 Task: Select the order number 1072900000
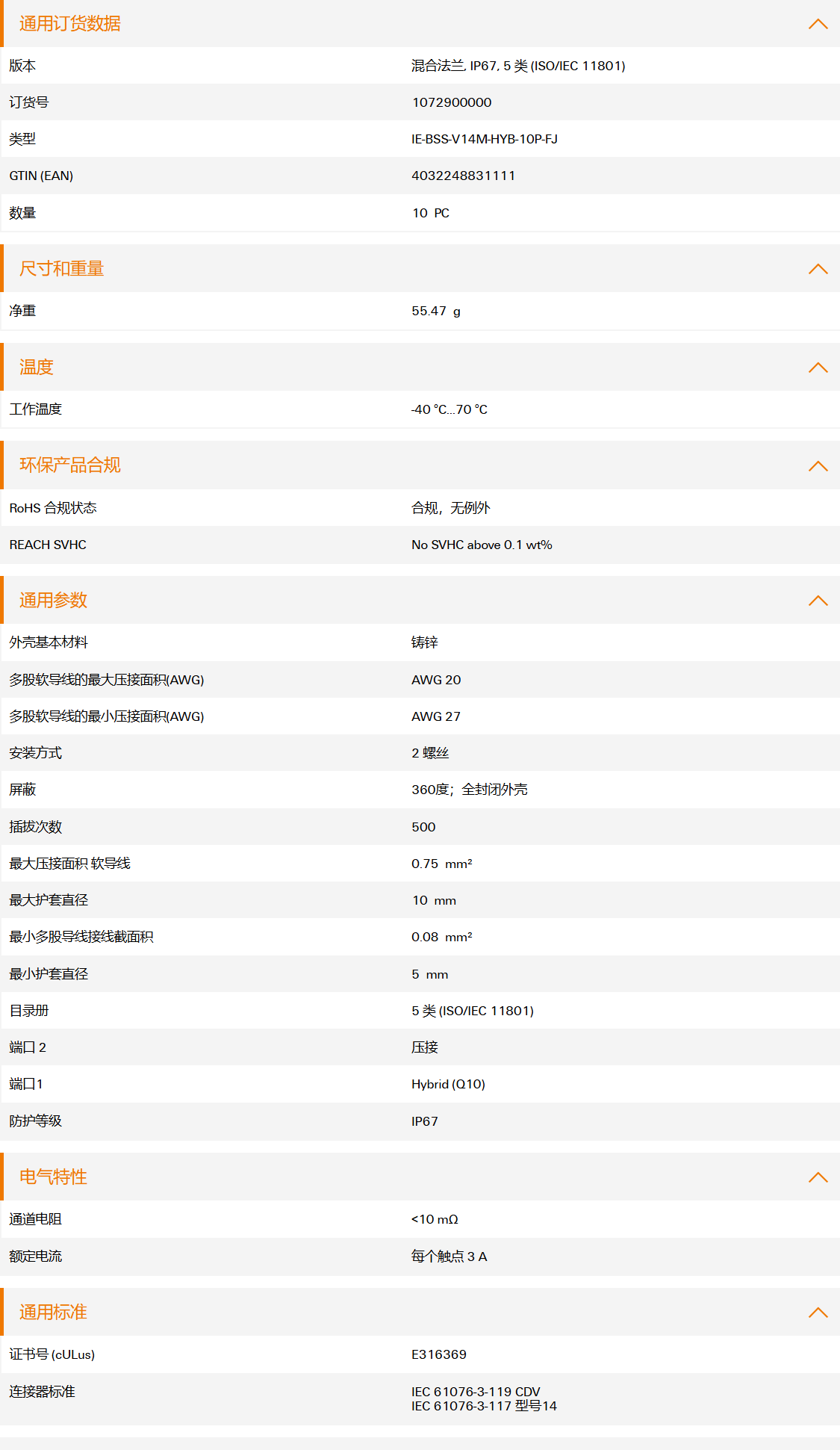[452, 102]
